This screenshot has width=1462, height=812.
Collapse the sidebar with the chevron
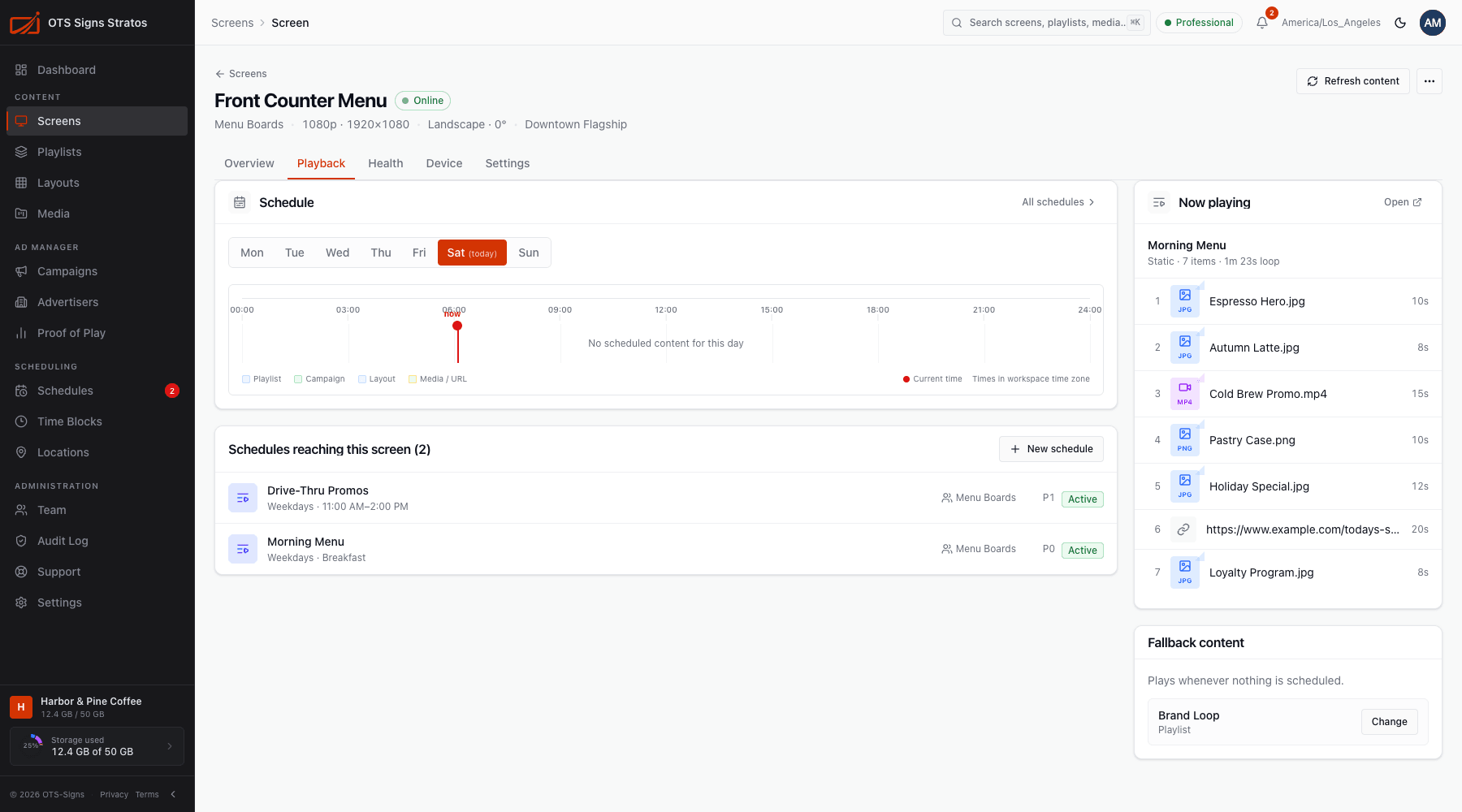[173, 794]
